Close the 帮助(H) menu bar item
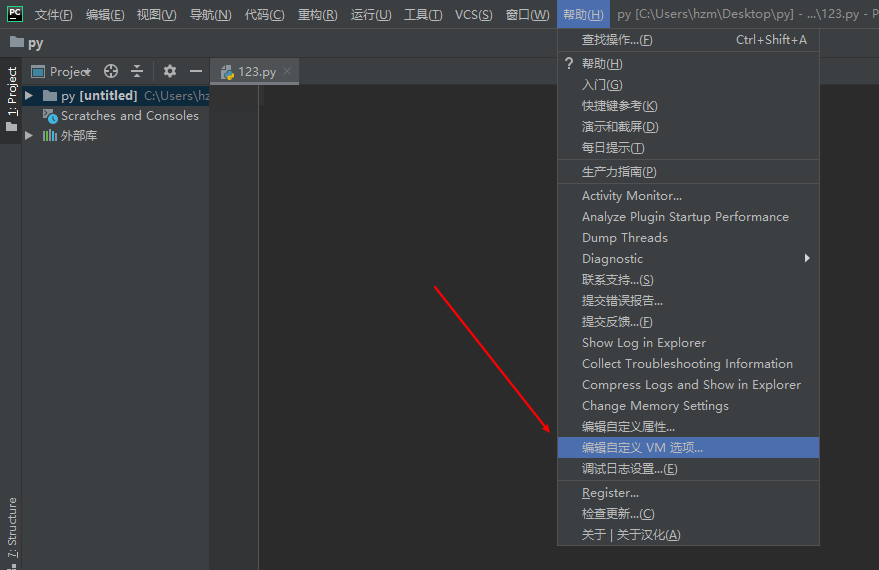Viewport: 879px width, 570px height. pos(584,15)
